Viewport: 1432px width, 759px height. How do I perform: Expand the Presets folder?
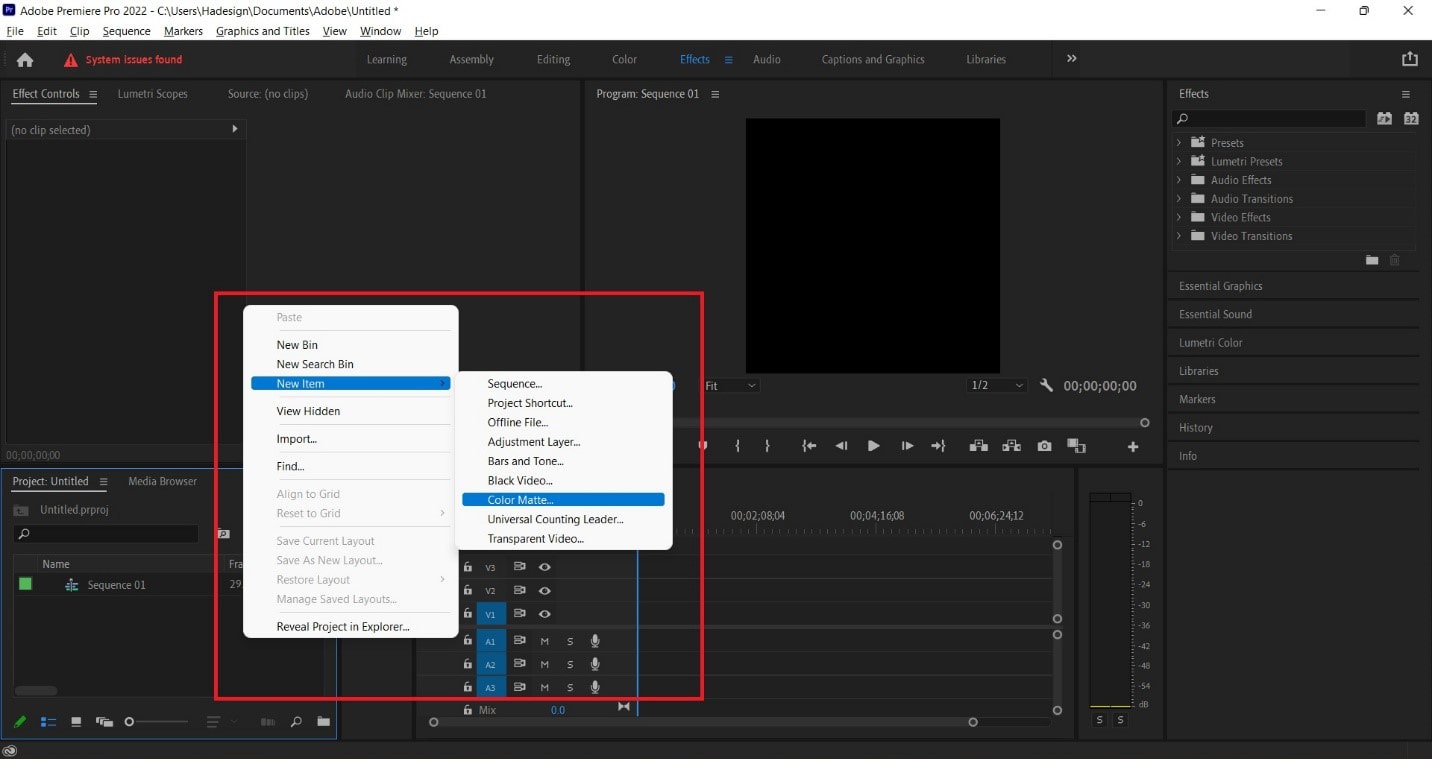pyautogui.click(x=1179, y=143)
